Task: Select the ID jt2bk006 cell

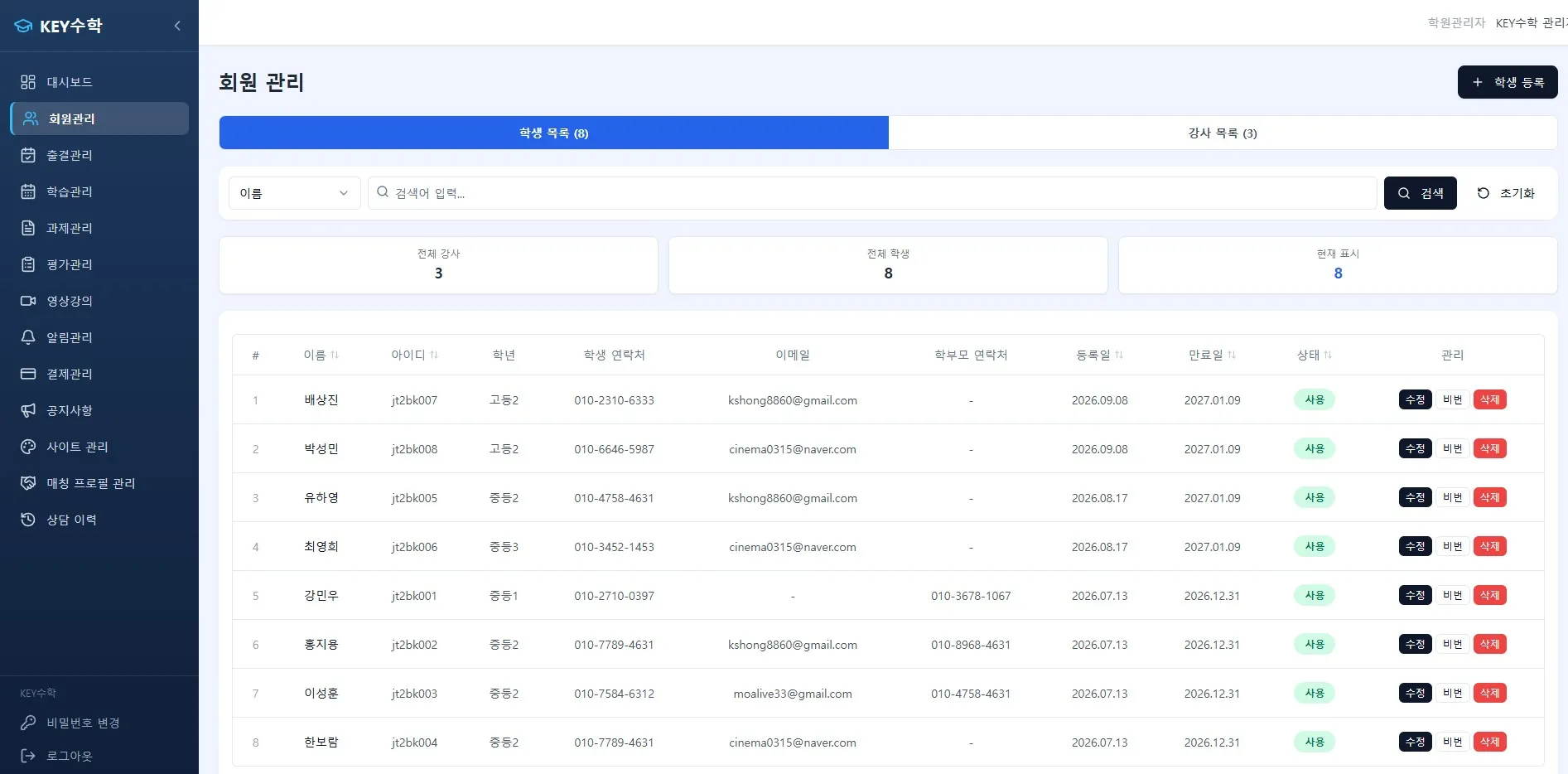Action: [414, 547]
